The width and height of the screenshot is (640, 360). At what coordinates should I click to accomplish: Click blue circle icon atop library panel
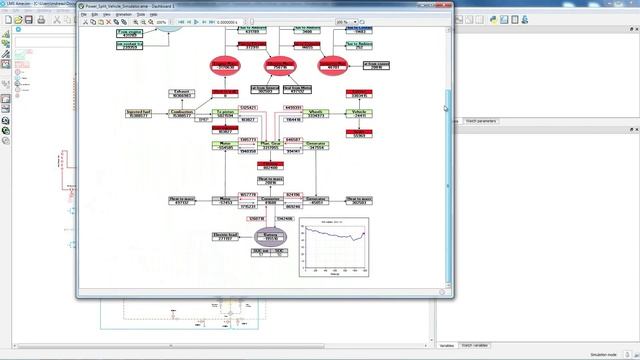coord(18,29)
